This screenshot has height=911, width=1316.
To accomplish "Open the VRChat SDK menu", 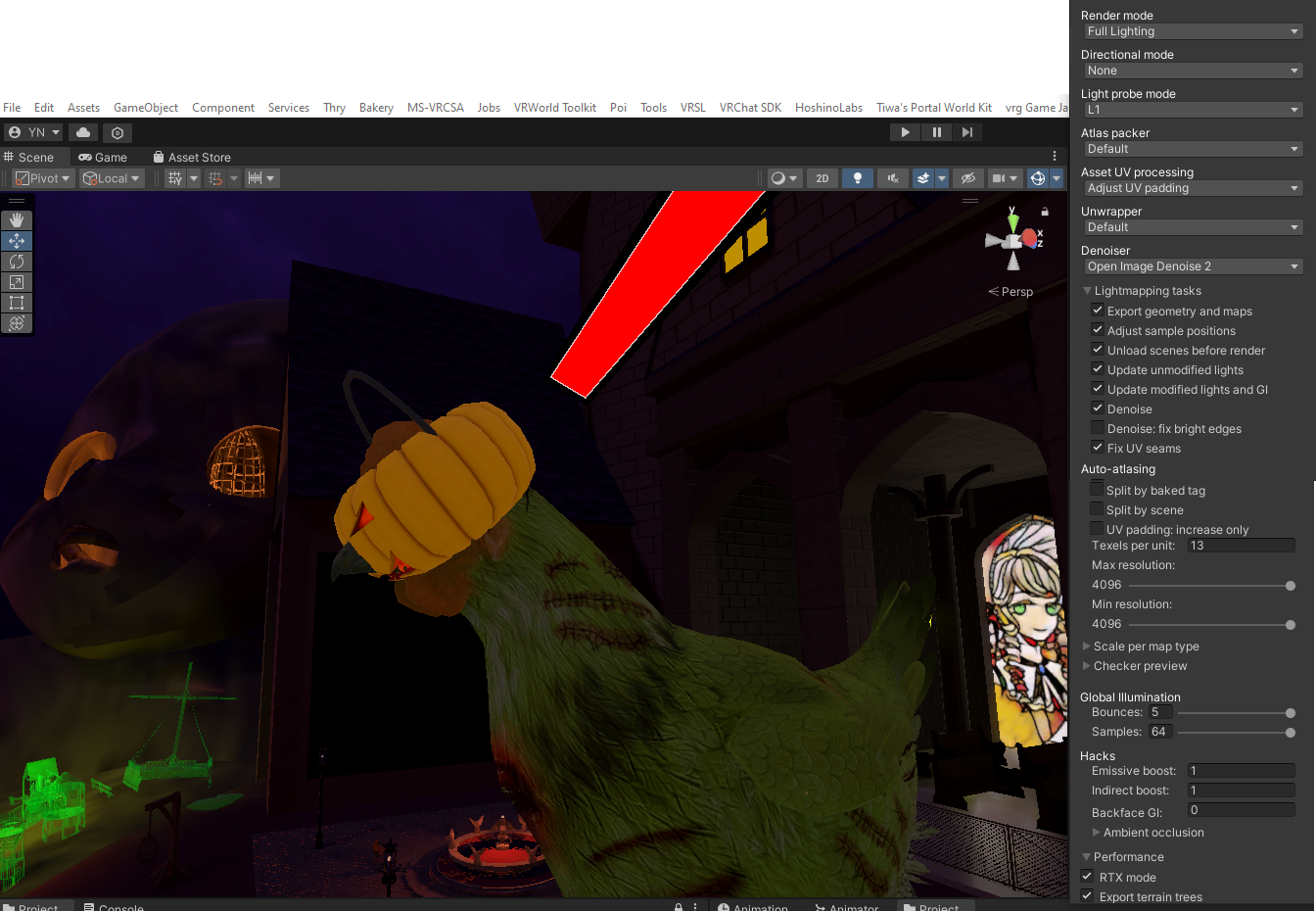I will click(750, 108).
